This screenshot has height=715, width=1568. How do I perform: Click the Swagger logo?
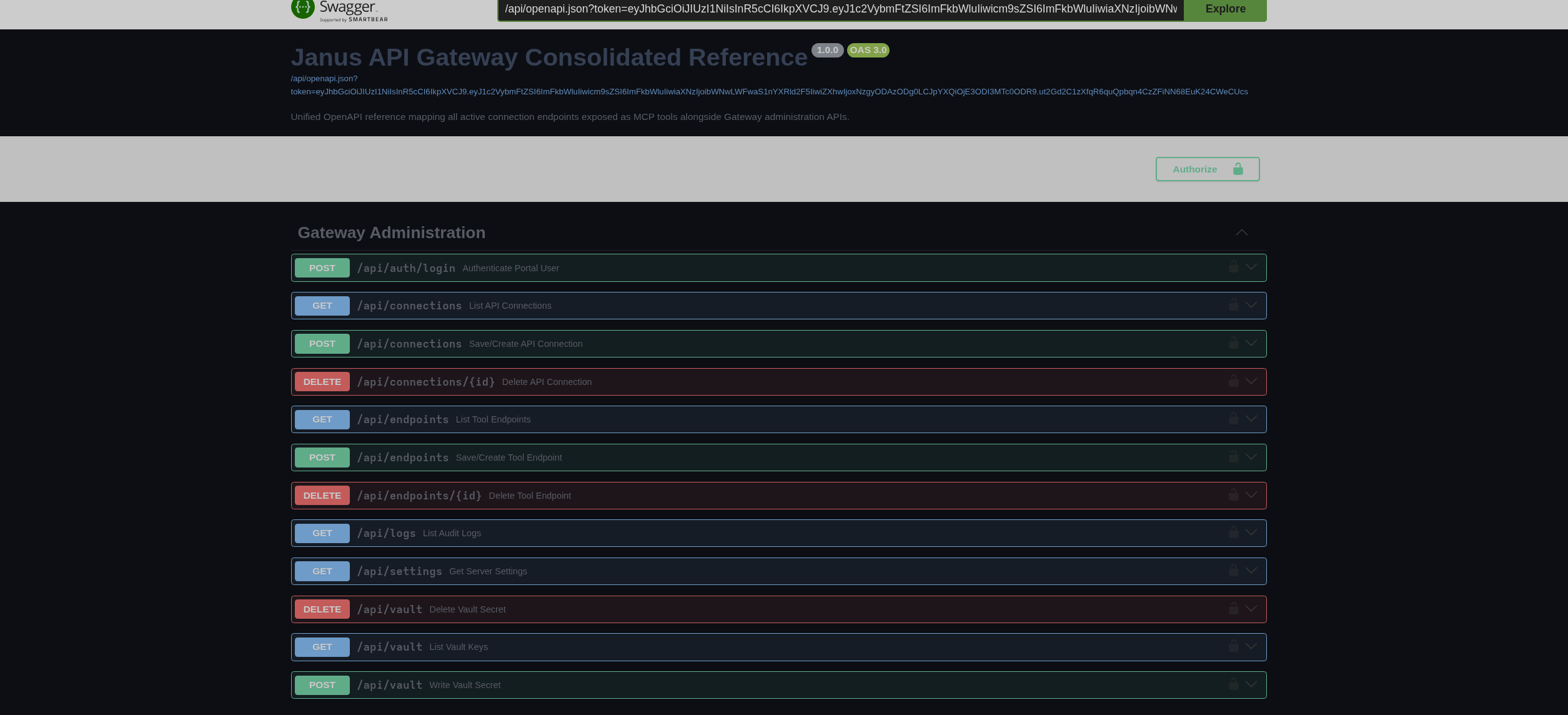point(339,11)
